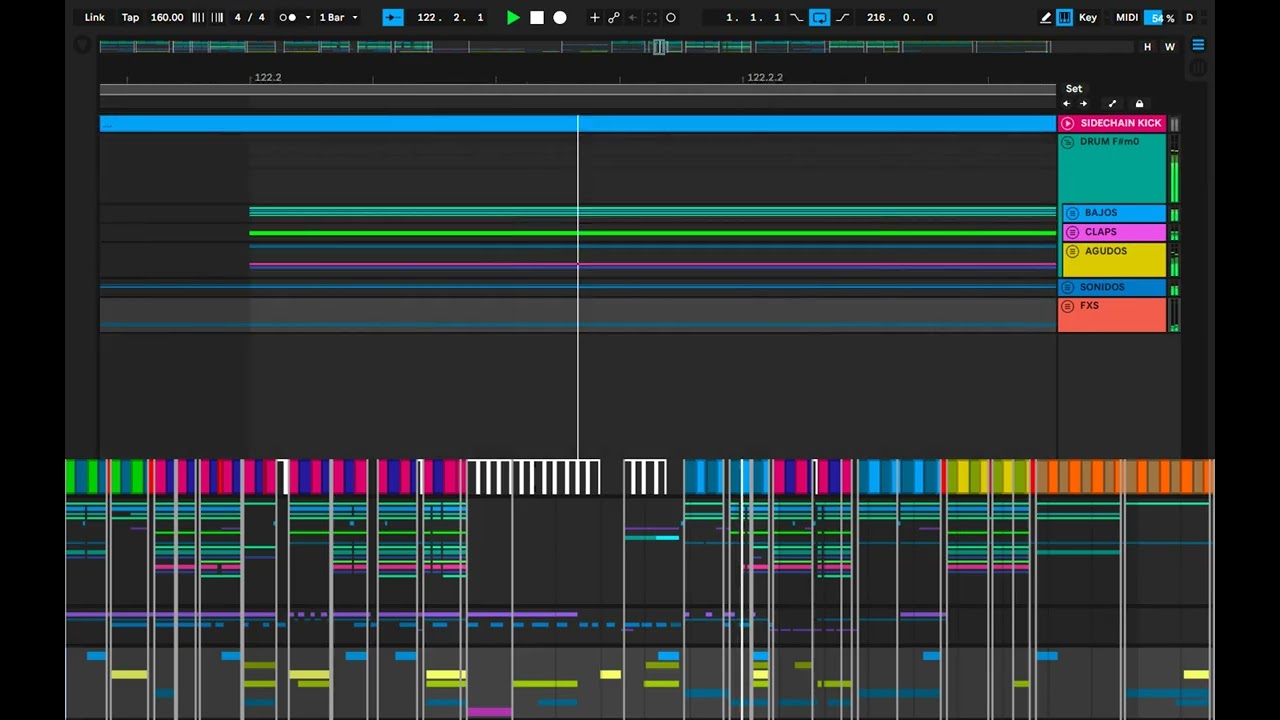Select the FXS track name
The width and height of the screenshot is (1280, 720).
(1089, 306)
